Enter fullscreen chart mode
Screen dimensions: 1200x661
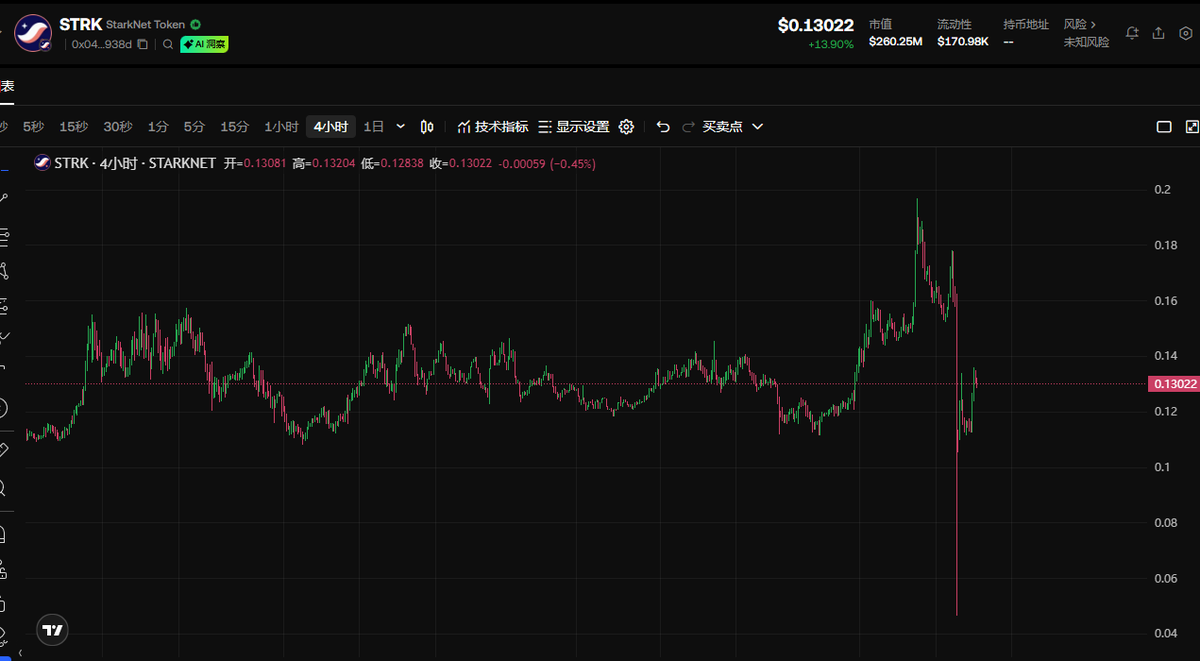1191,127
